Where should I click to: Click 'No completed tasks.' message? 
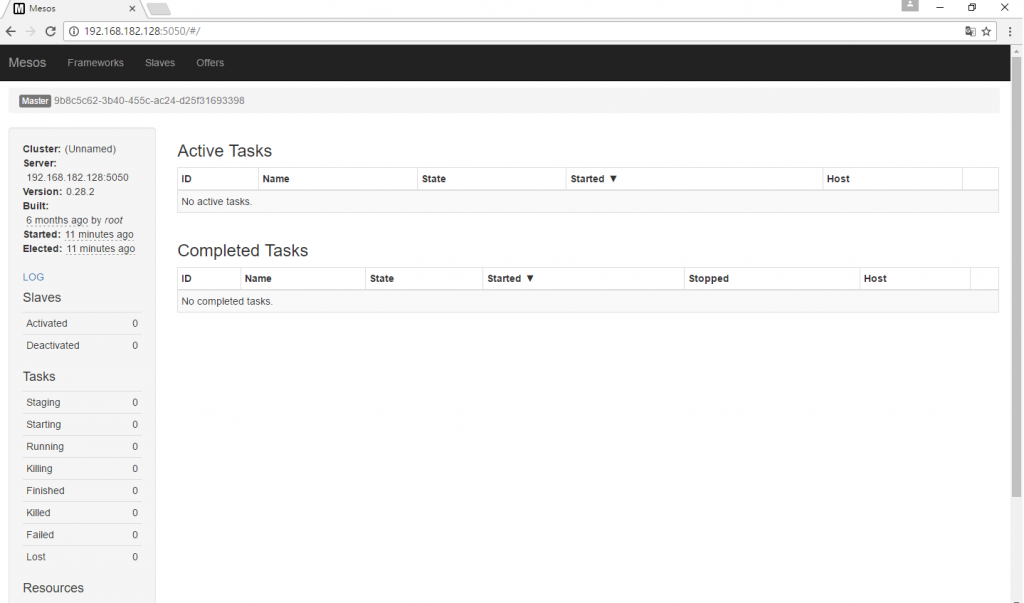227,301
